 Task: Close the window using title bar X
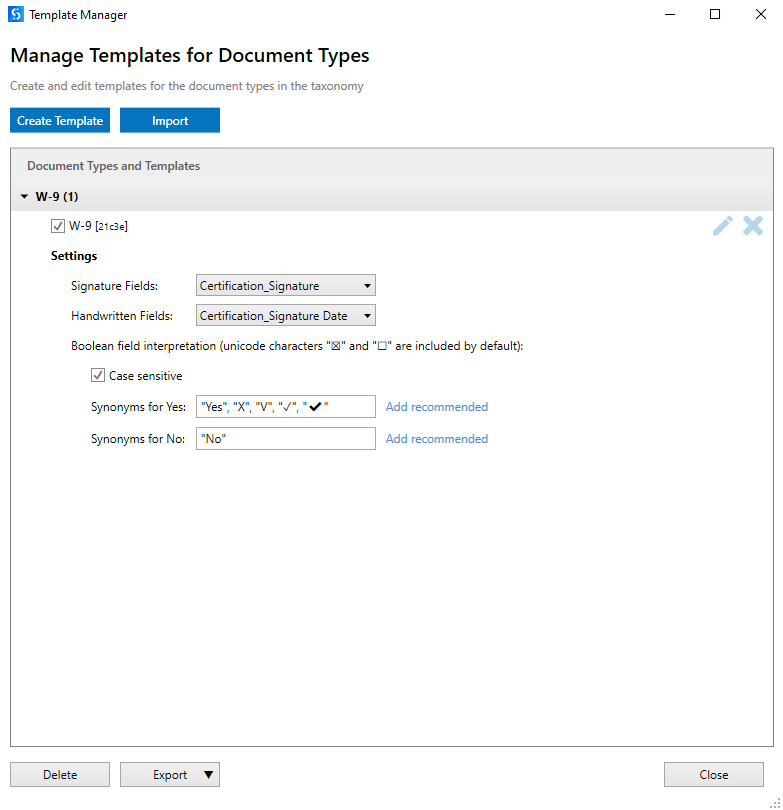760,15
